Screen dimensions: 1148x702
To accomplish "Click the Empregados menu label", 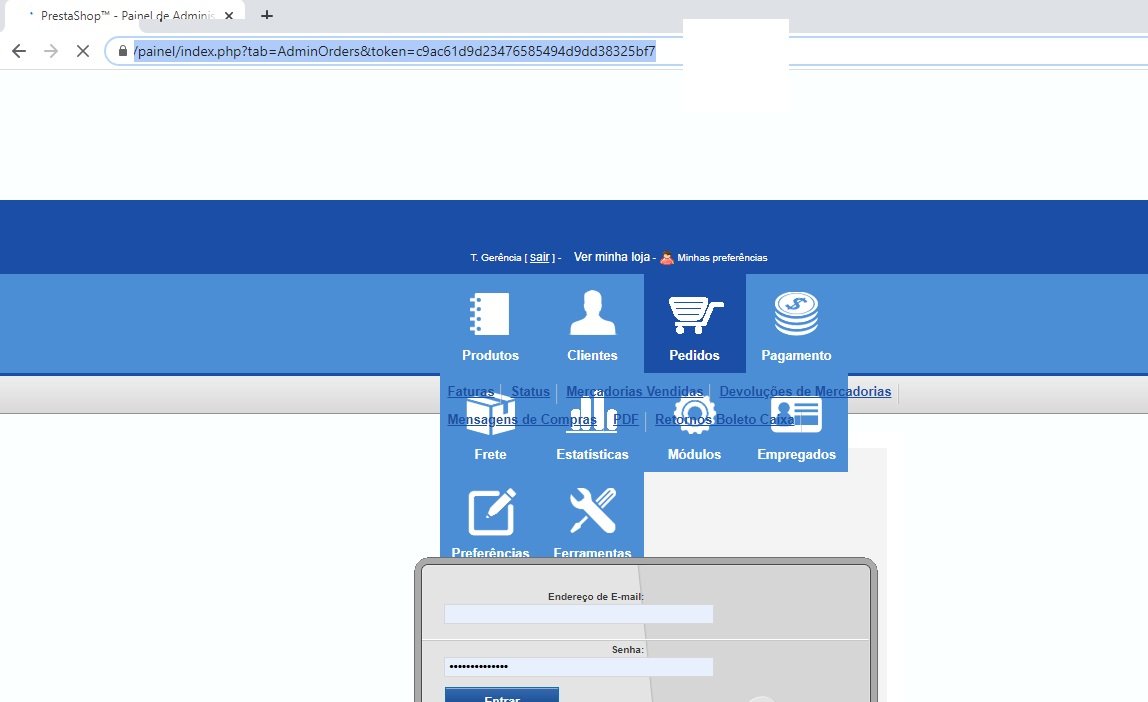I will coord(797,455).
